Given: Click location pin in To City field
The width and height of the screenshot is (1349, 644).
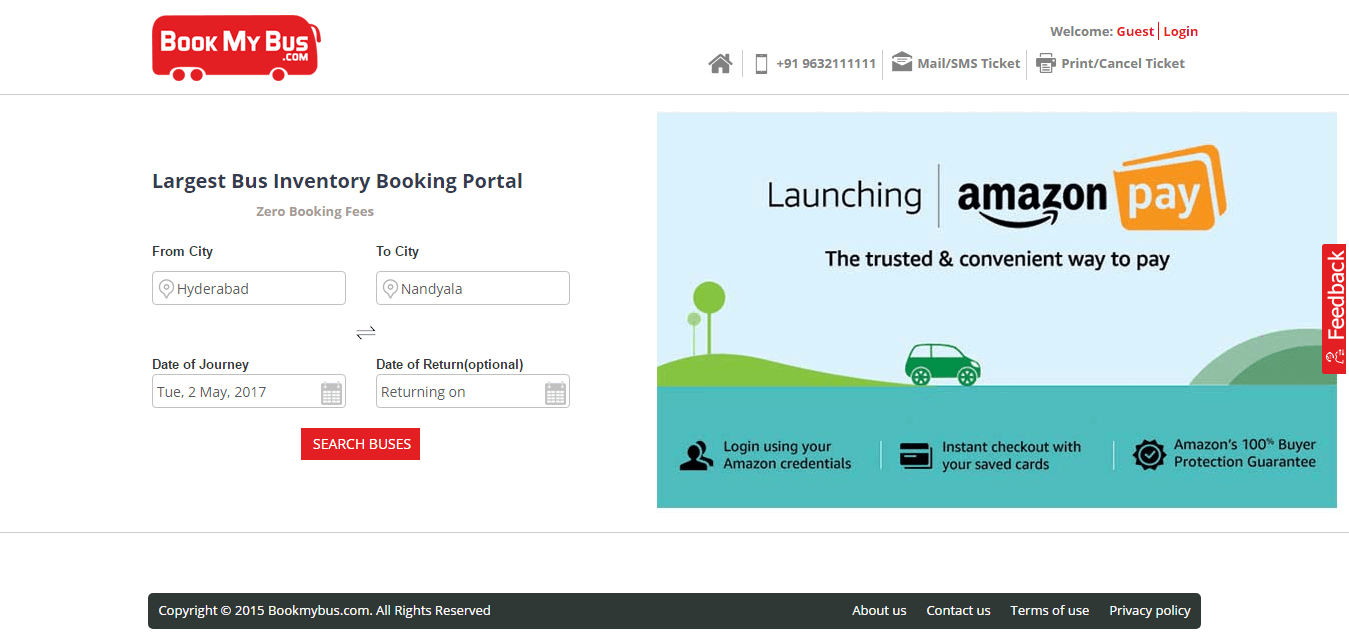Looking at the screenshot, I should (391, 288).
